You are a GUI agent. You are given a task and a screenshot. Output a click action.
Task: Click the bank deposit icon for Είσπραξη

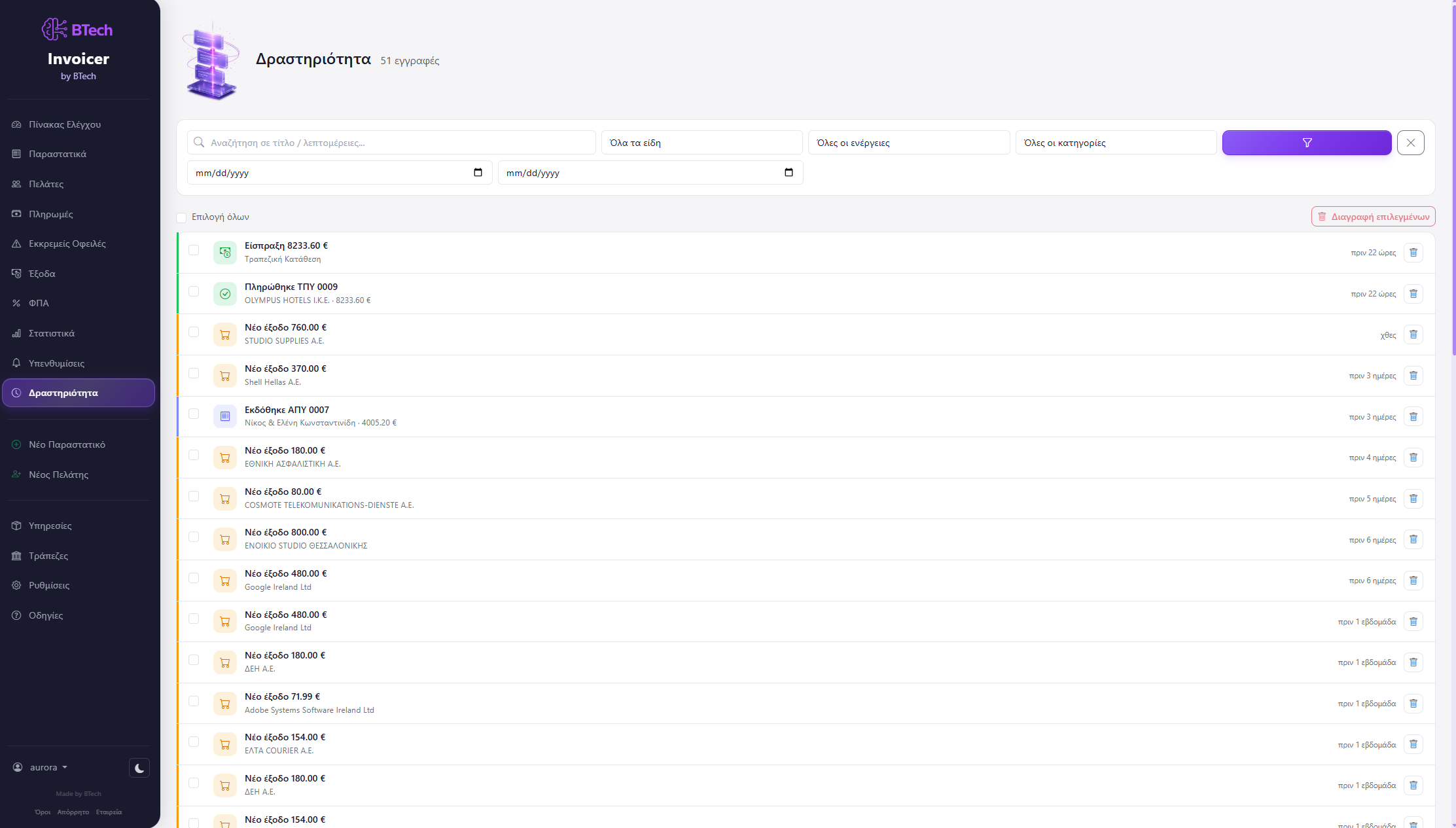pos(225,253)
